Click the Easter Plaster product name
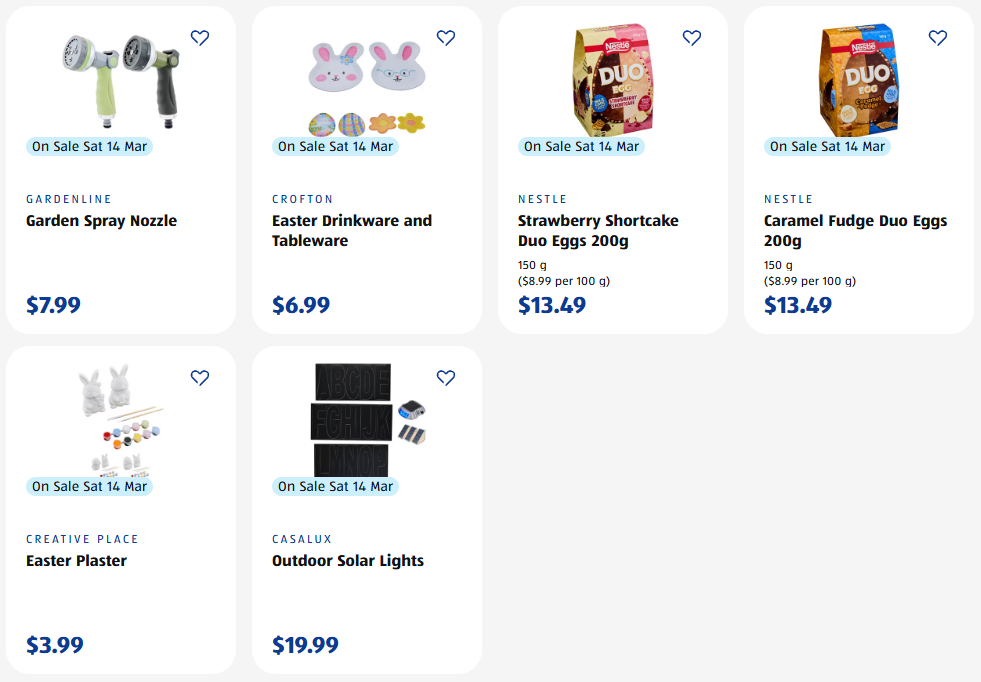The height and width of the screenshot is (682, 981). coord(76,561)
